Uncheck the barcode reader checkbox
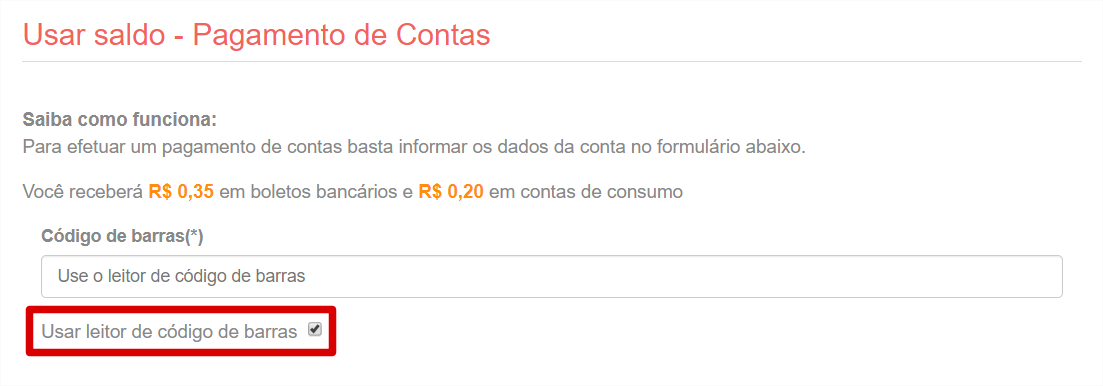Image resolution: width=1103 pixels, height=386 pixels. coord(315,329)
